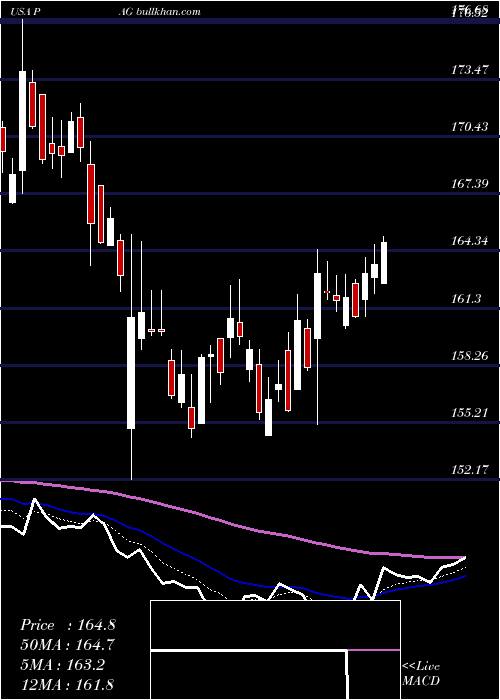Click the 170.43 price axis label

point(470,127)
